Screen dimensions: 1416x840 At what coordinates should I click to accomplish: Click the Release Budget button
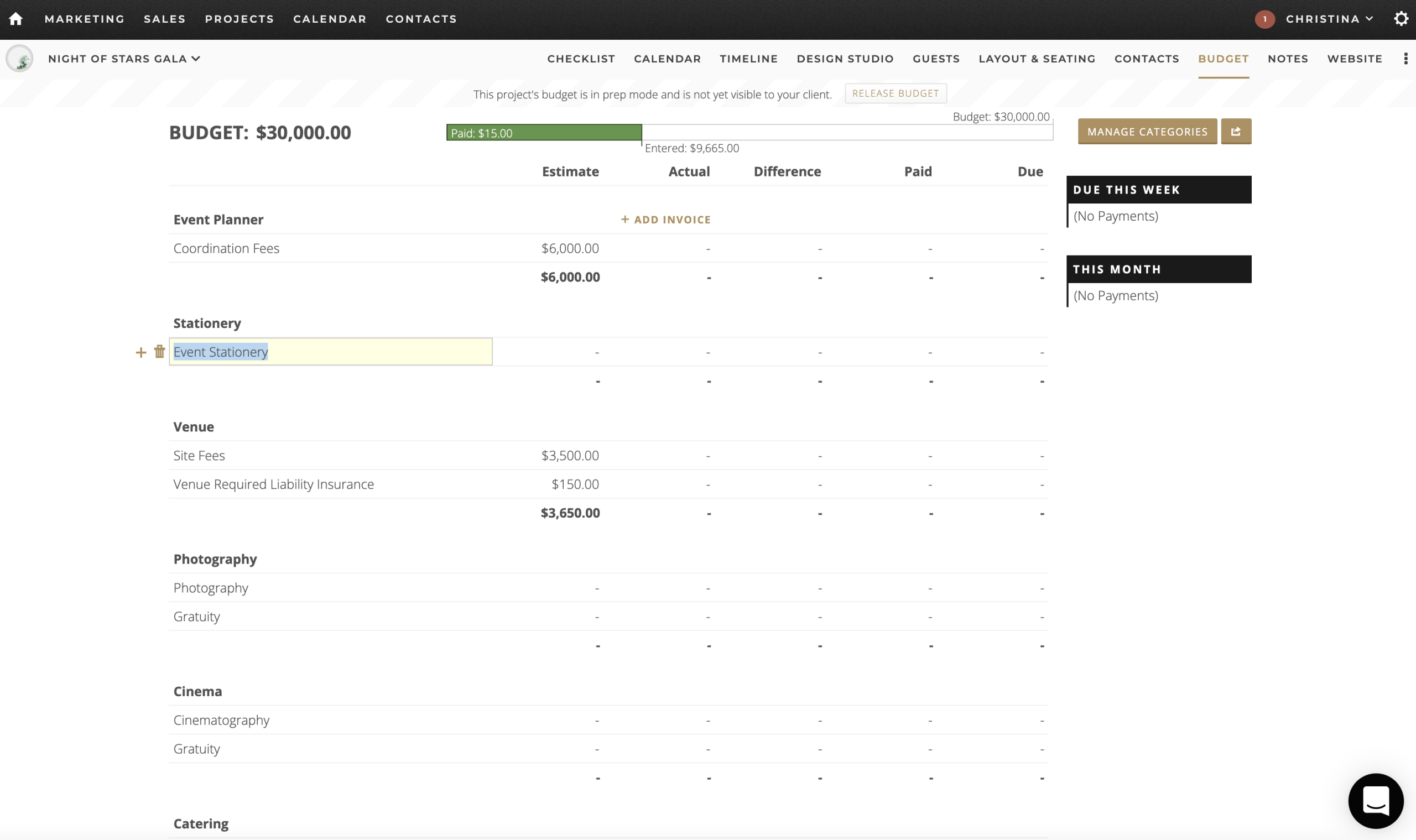(894, 93)
